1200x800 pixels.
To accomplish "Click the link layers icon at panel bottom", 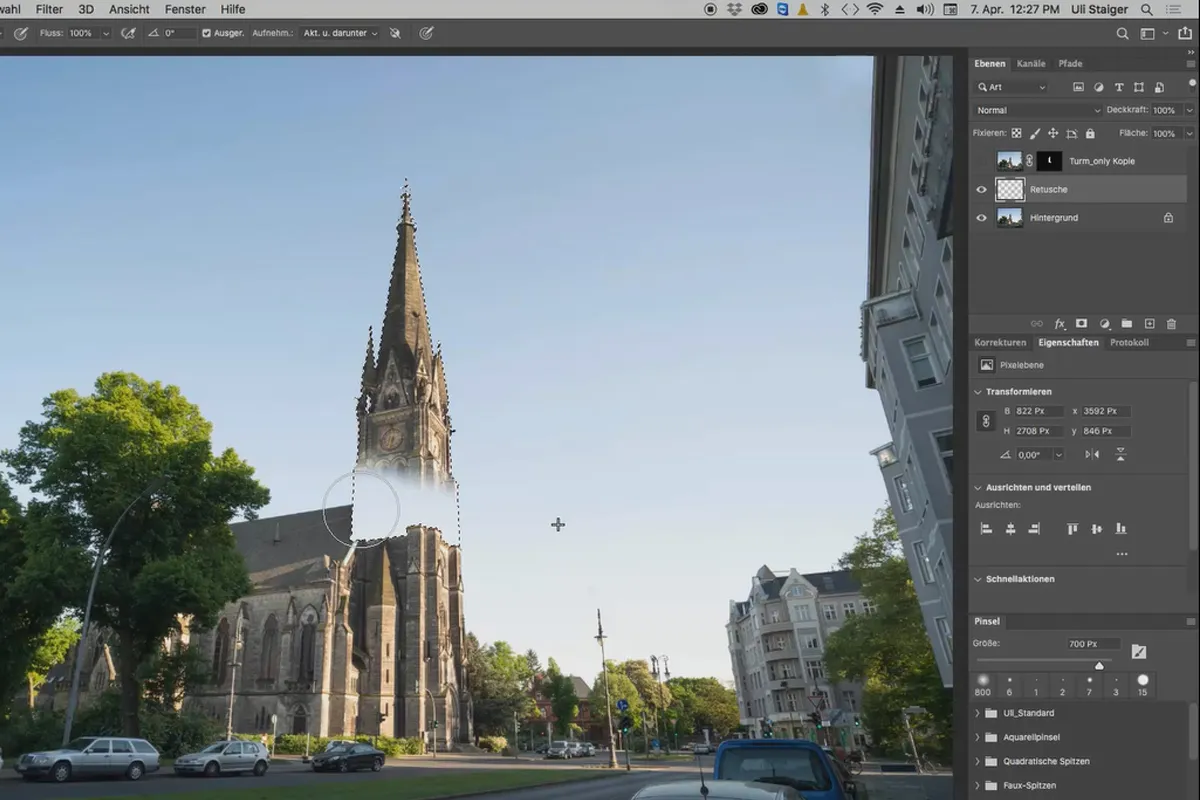I will (x=1037, y=324).
